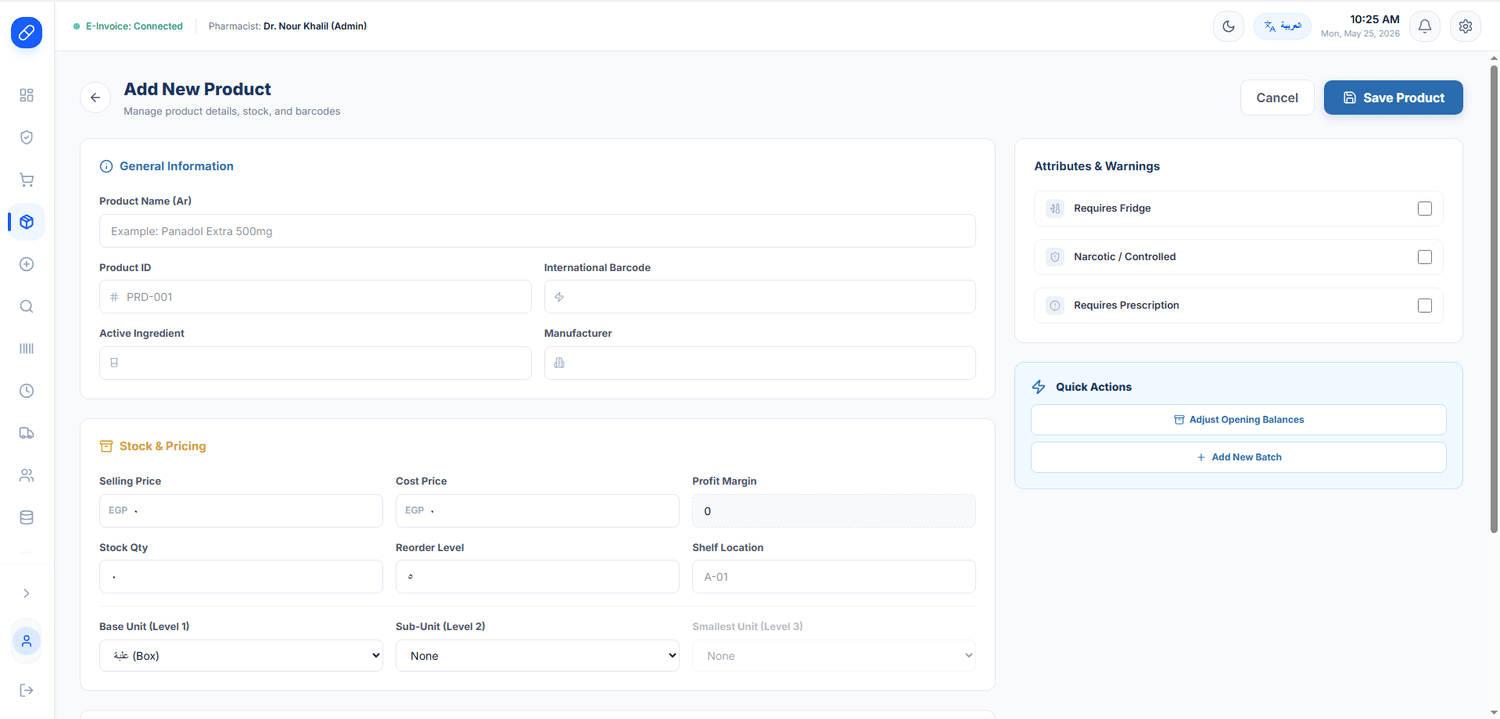Click the Stock Qty field
Screen dimensions: 1500x719
(241, 577)
